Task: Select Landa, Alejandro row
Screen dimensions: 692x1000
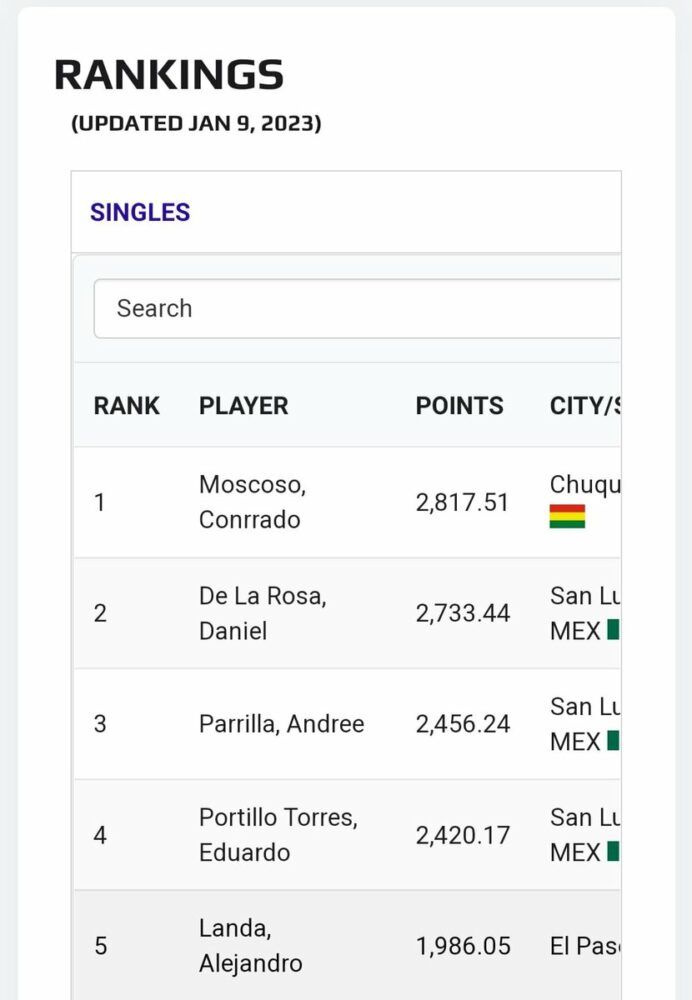Action: [250, 946]
